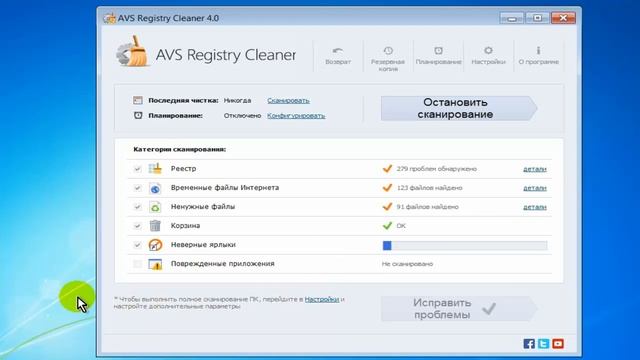Follow the Настройки link in the footnote
Viewport: 640px width, 360px height.
322,299
